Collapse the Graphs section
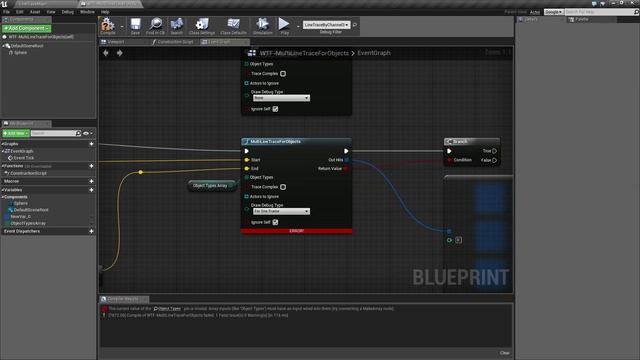The height and width of the screenshot is (360, 640). pyautogui.click(x=2, y=144)
